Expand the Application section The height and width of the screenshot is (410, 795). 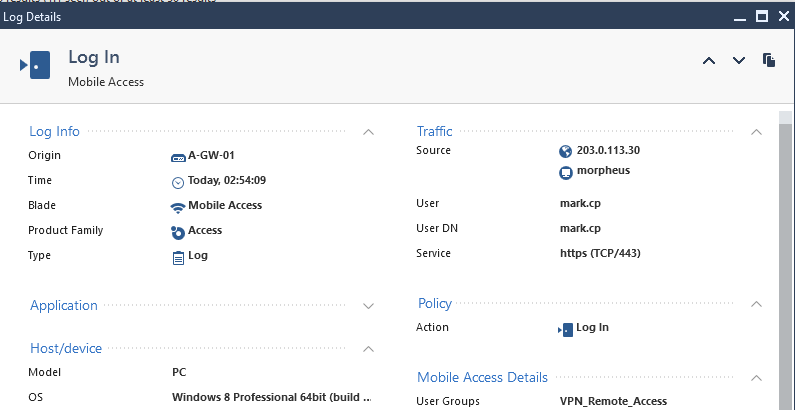pos(368,306)
